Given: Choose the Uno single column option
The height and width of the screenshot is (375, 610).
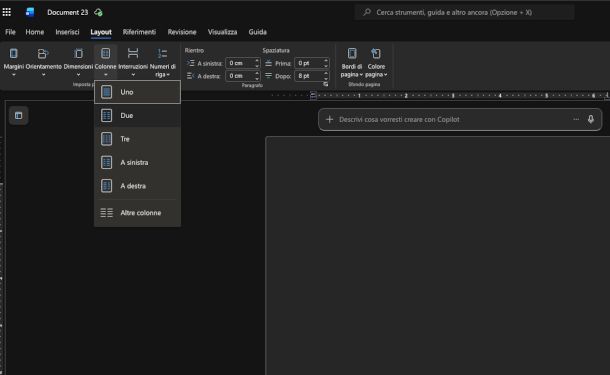Looking at the screenshot, I should pos(137,92).
